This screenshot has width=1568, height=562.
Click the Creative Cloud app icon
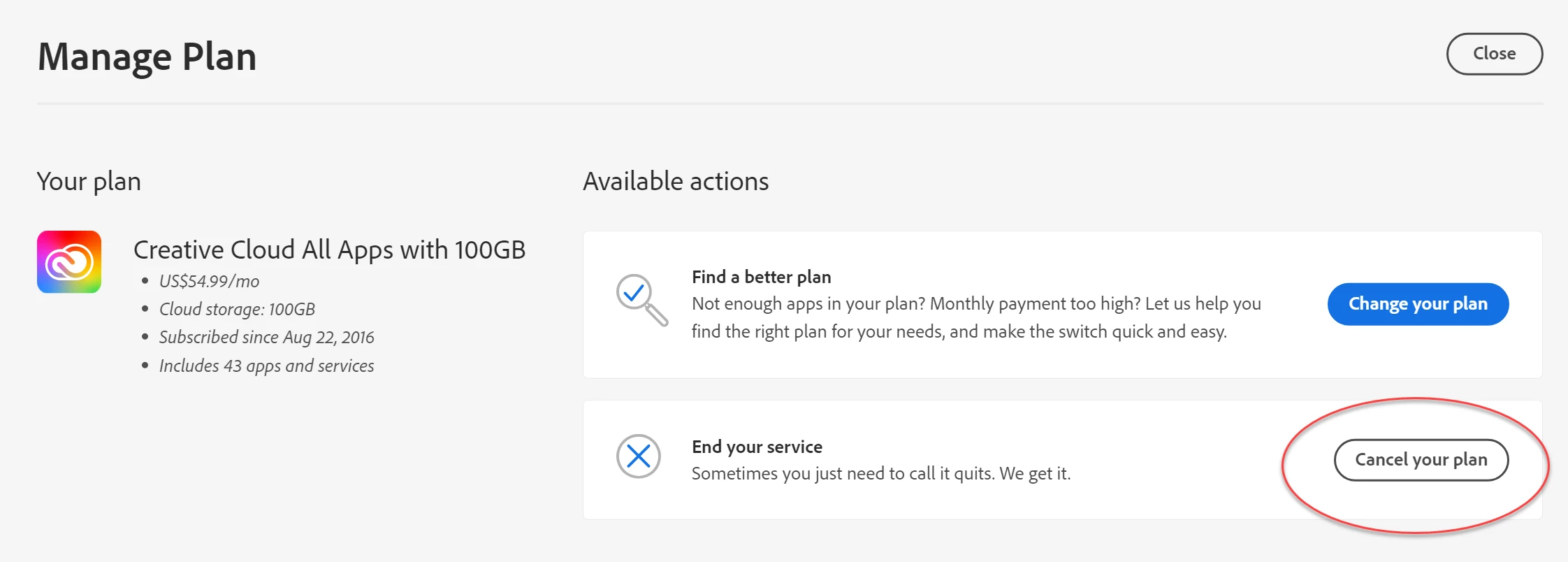tap(69, 262)
